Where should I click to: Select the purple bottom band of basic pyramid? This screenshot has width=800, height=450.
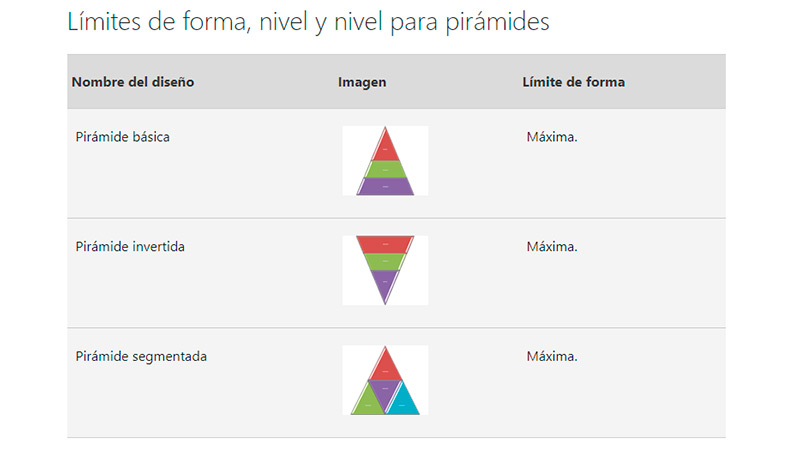pos(385,185)
